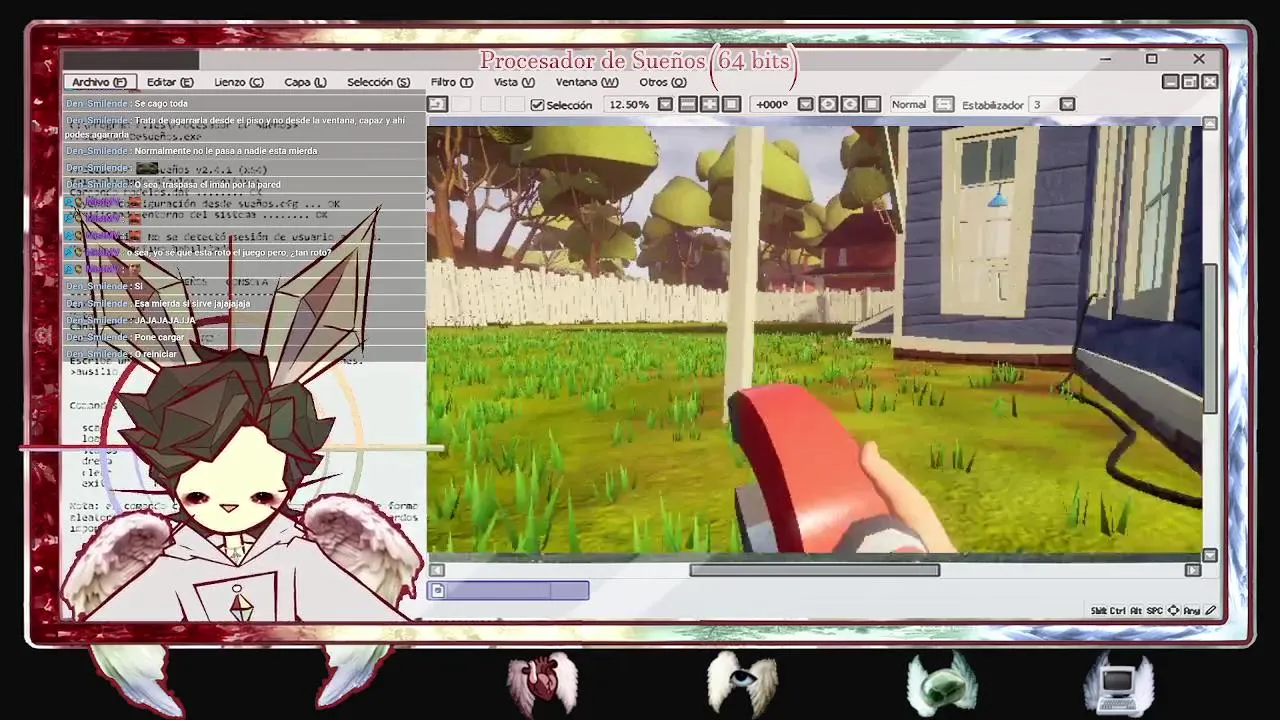The height and width of the screenshot is (720, 1280).
Task: Click the winged computer icon at bottom
Action: point(1120,683)
